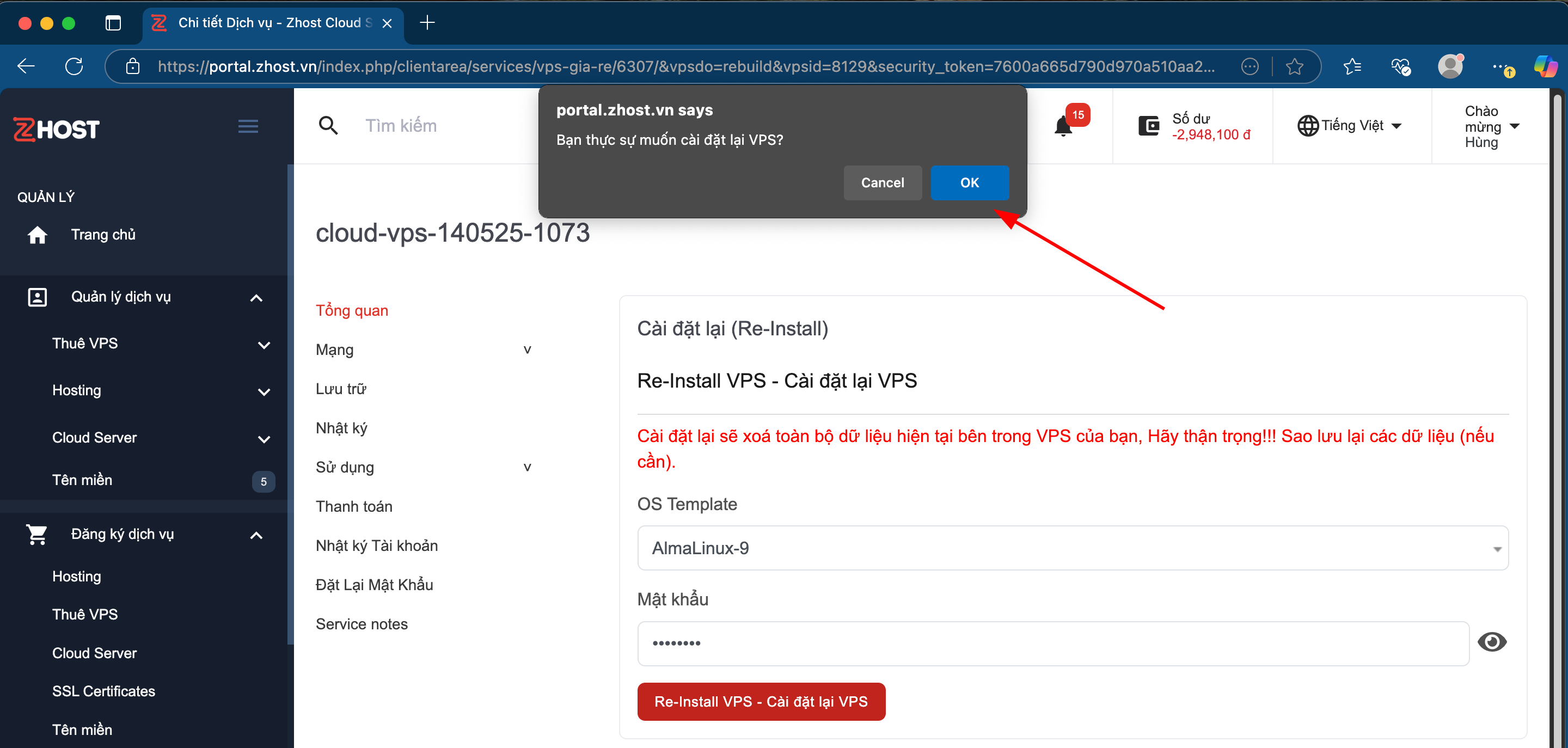1568x748 pixels.
Task: Confirm the dialog by clicking OK
Action: 969,182
